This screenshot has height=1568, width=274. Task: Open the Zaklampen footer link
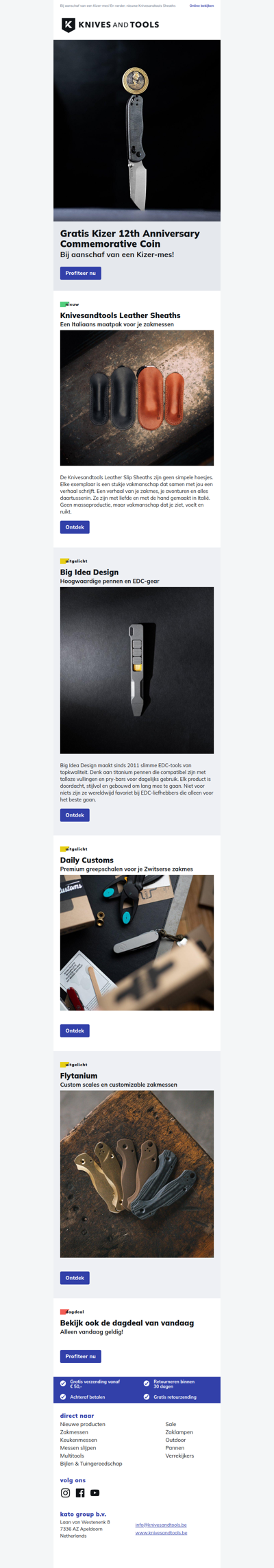179,1432
